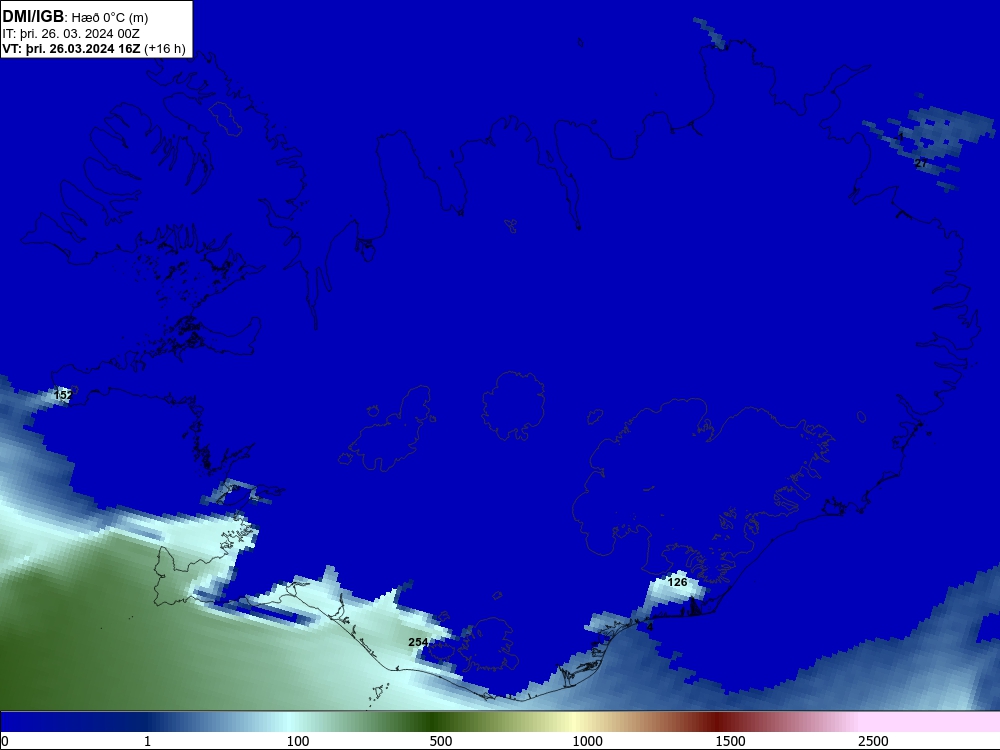Image resolution: width=1000 pixels, height=750 pixels.
Task: Click the 1000 tick on the color scale
Action: point(587,741)
